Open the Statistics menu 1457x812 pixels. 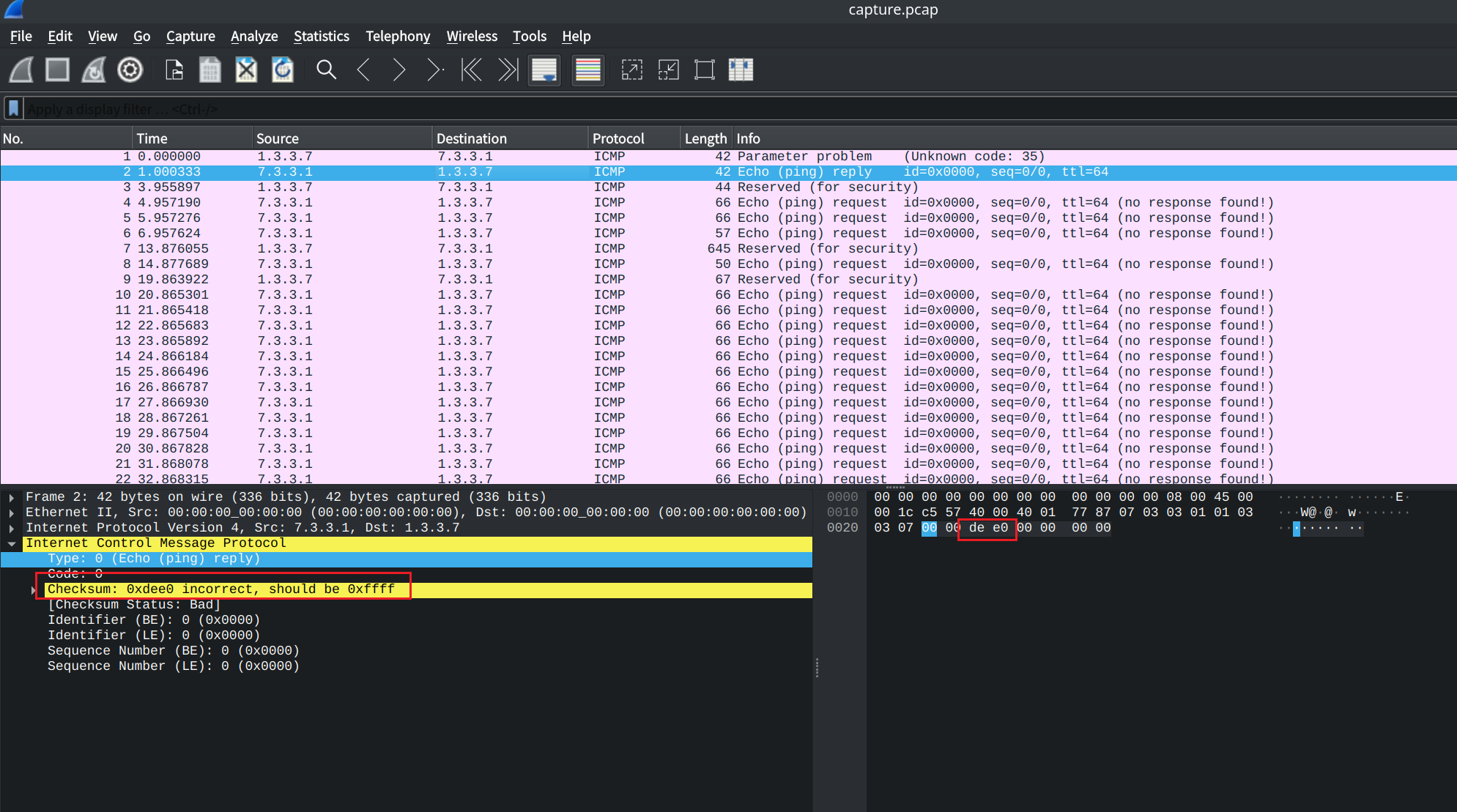click(x=321, y=36)
